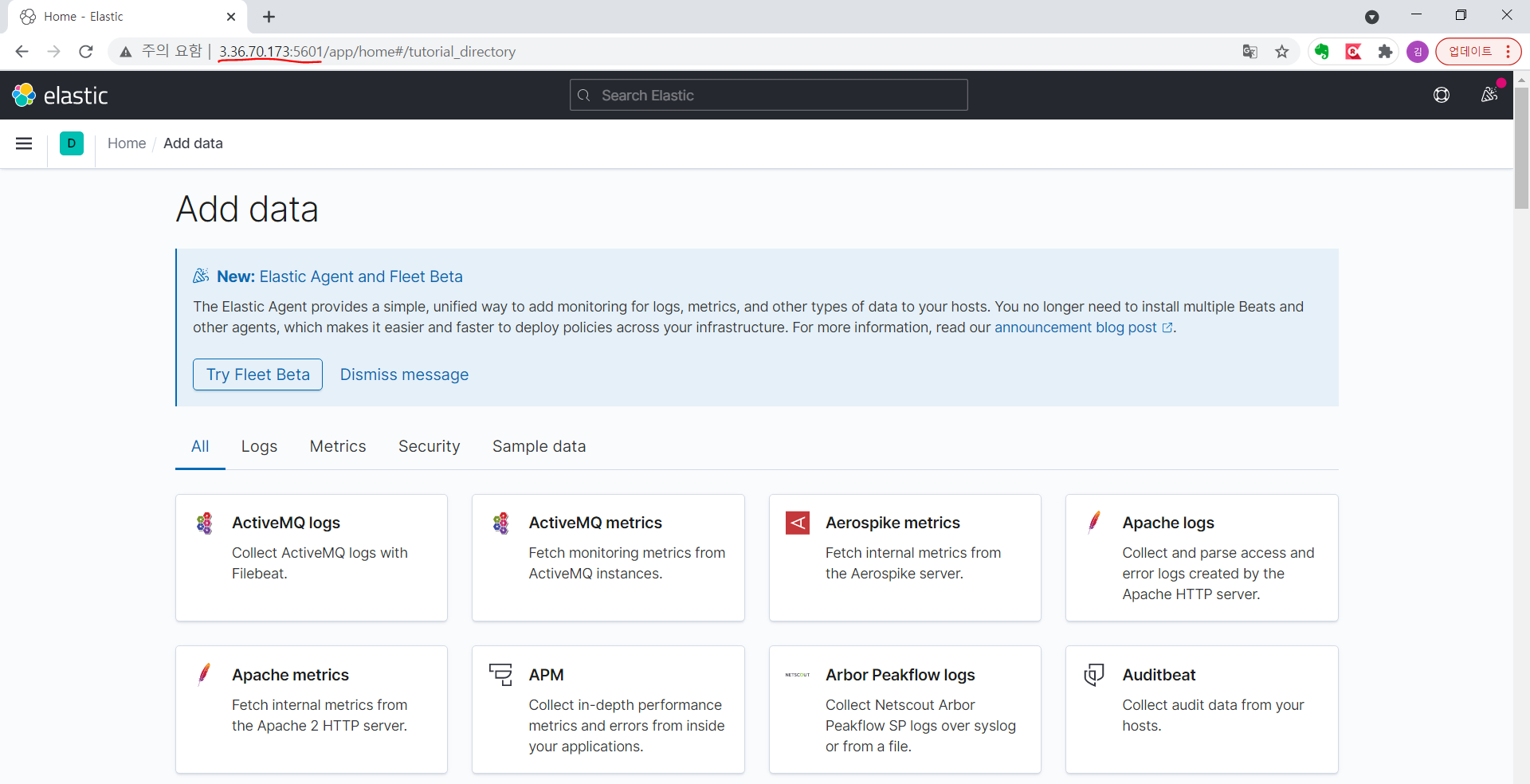Open the help menu lifebuoy icon
The height and width of the screenshot is (784, 1530).
[x=1442, y=96]
